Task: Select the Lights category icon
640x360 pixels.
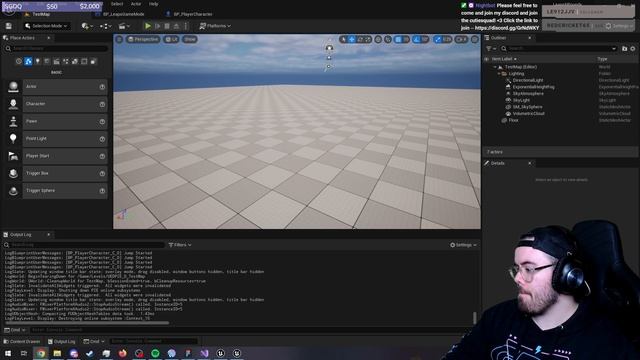Action: pos(38,61)
